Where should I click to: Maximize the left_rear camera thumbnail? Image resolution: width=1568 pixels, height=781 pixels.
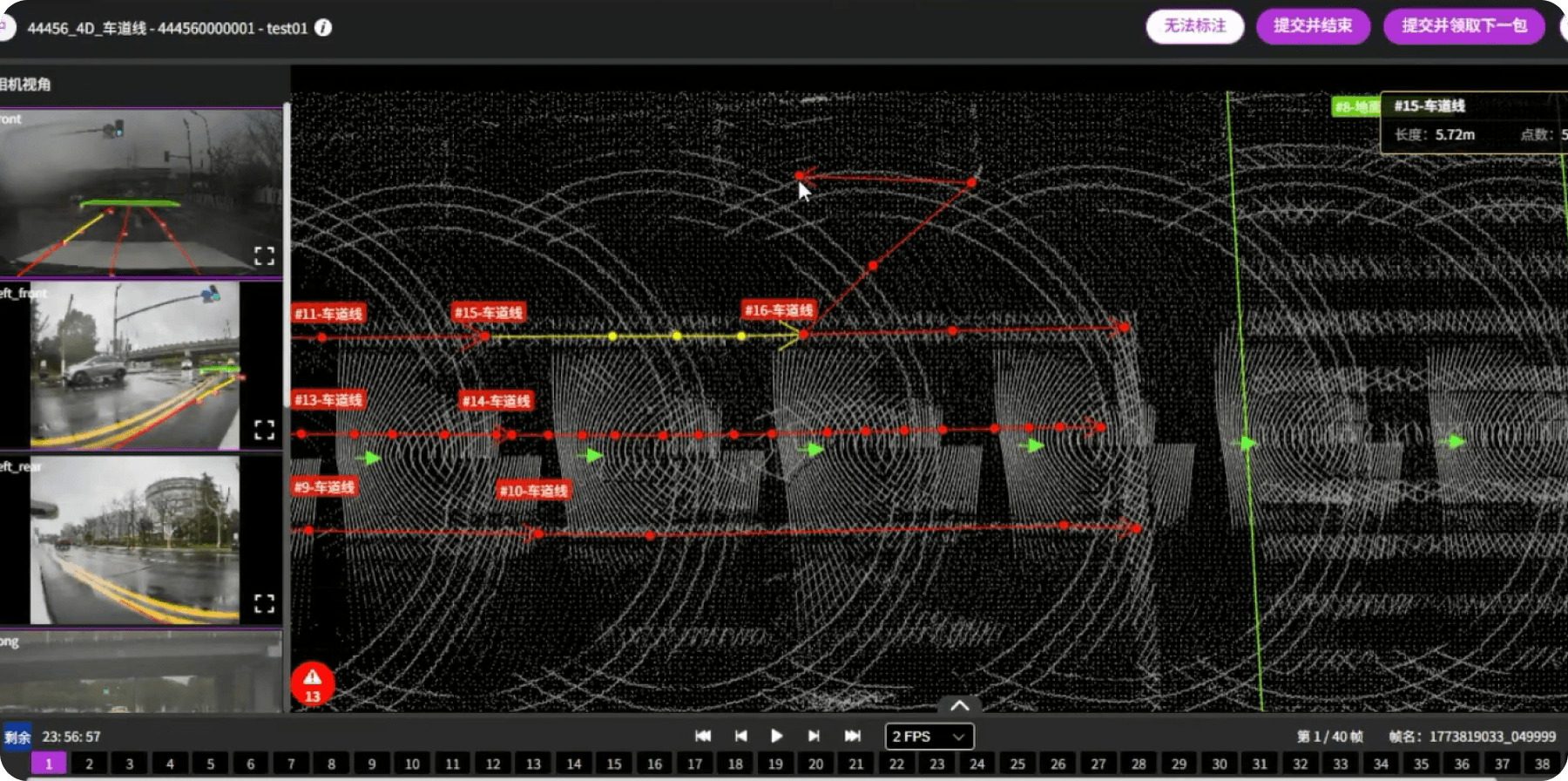coord(265,603)
